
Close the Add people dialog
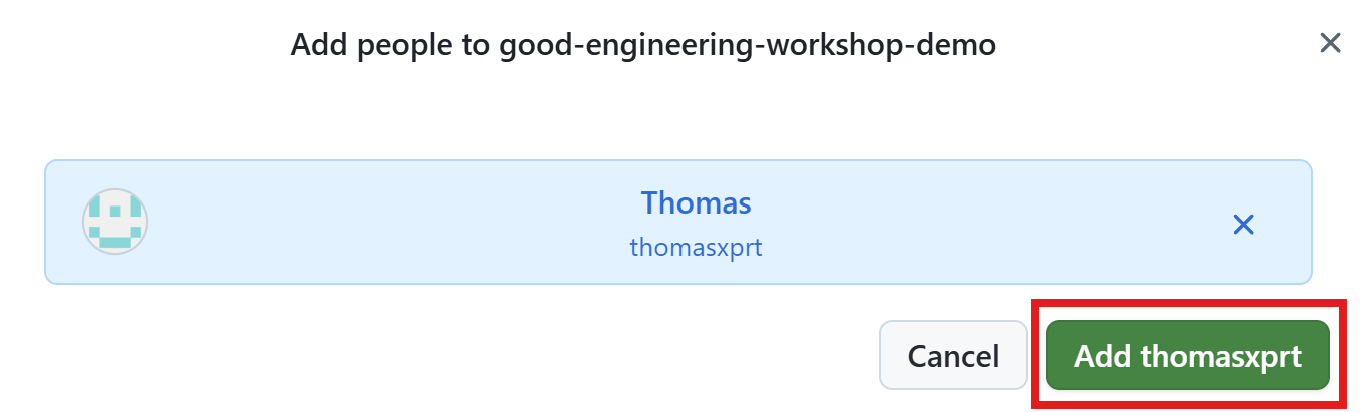1329,43
